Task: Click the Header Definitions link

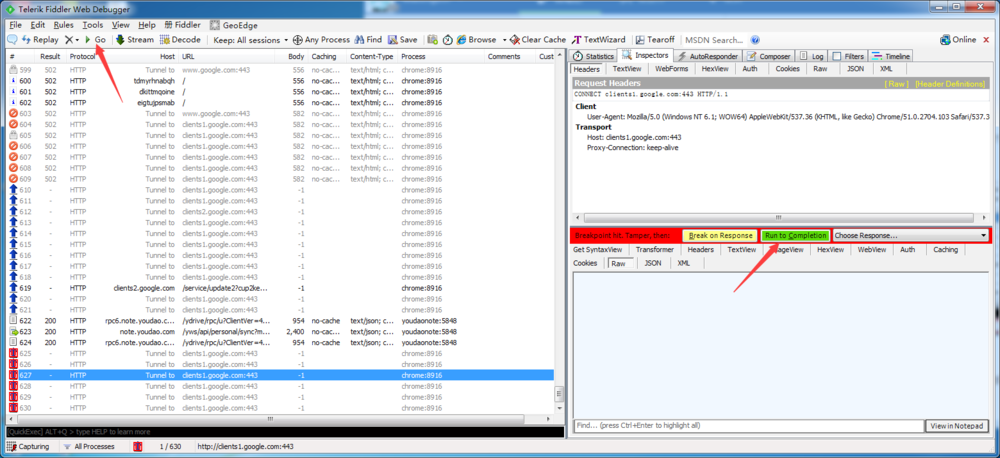Action: 950,84
